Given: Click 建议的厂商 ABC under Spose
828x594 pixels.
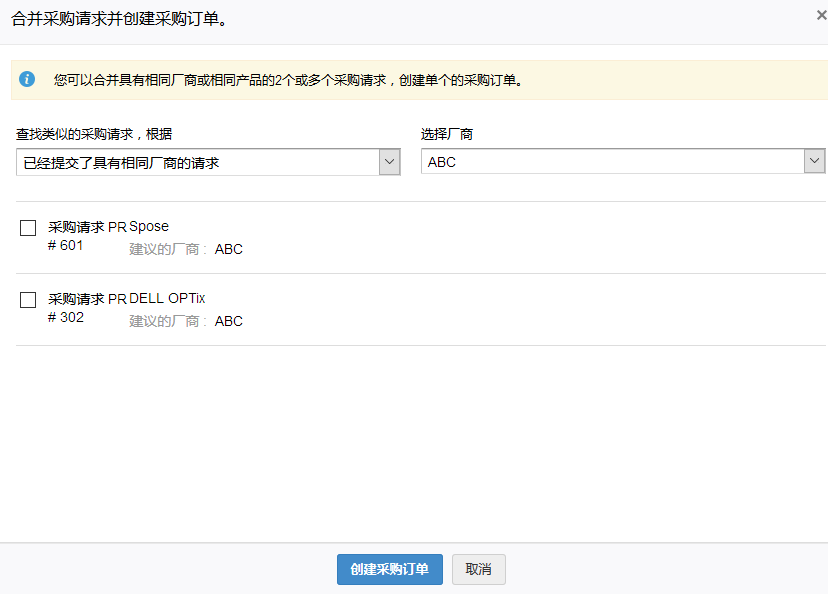Looking at the screenshot, I should [186, 249].
